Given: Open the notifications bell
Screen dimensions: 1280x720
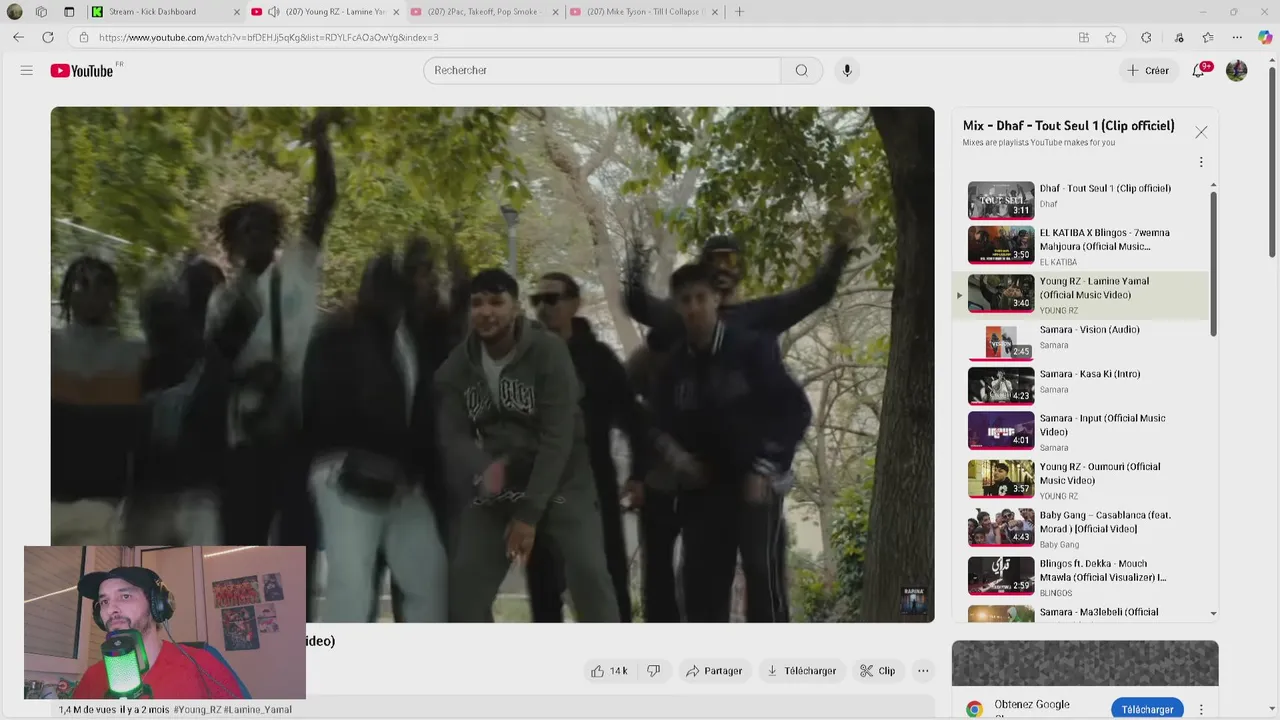Looking at the screenshot, I should coord(1198,71).
